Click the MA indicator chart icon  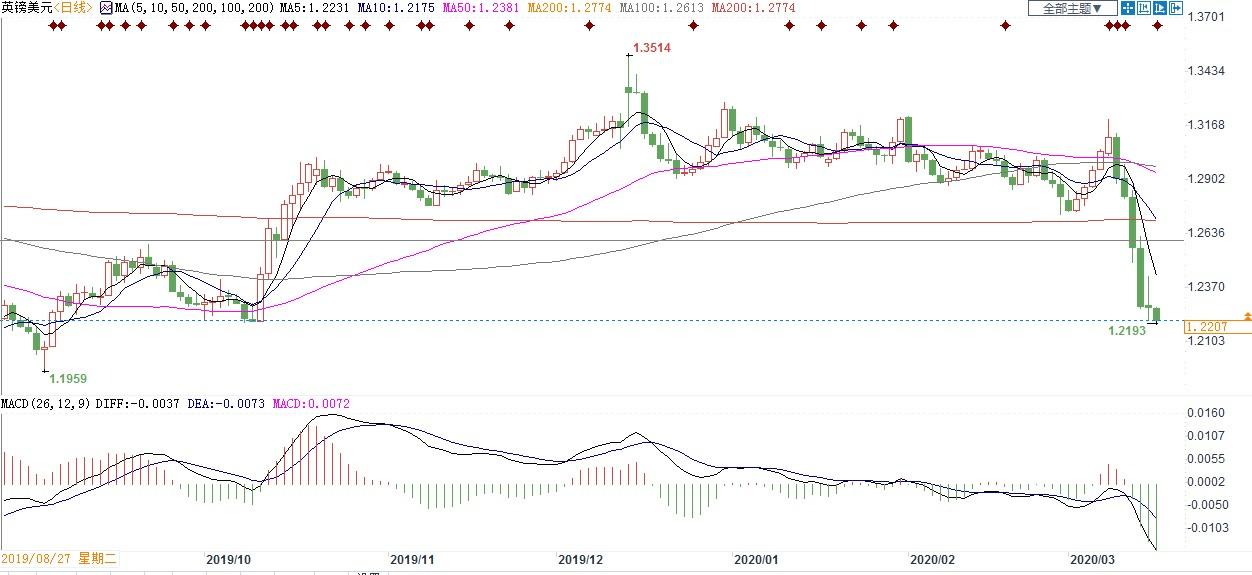pyautogui.click(x=105, y=8)
